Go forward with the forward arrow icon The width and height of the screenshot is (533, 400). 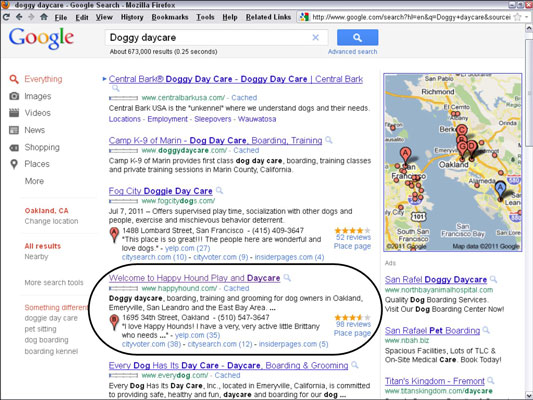pyautogui.click(x=31, y=17)
